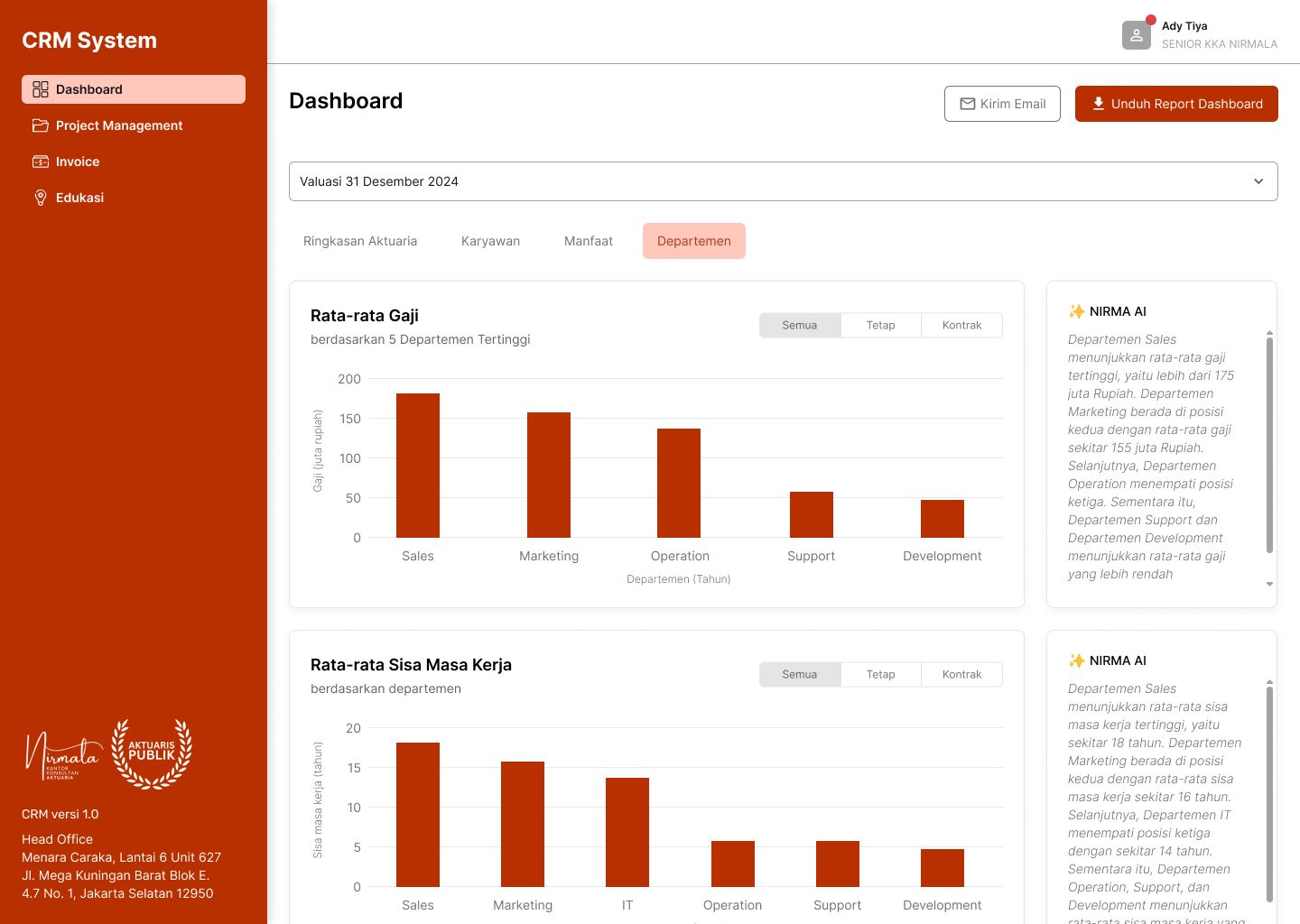Enable Kontrak filter on Rata-rata Sisa Masa Kerja
The width and height of the screenshot is (1300, 924).
961,674
